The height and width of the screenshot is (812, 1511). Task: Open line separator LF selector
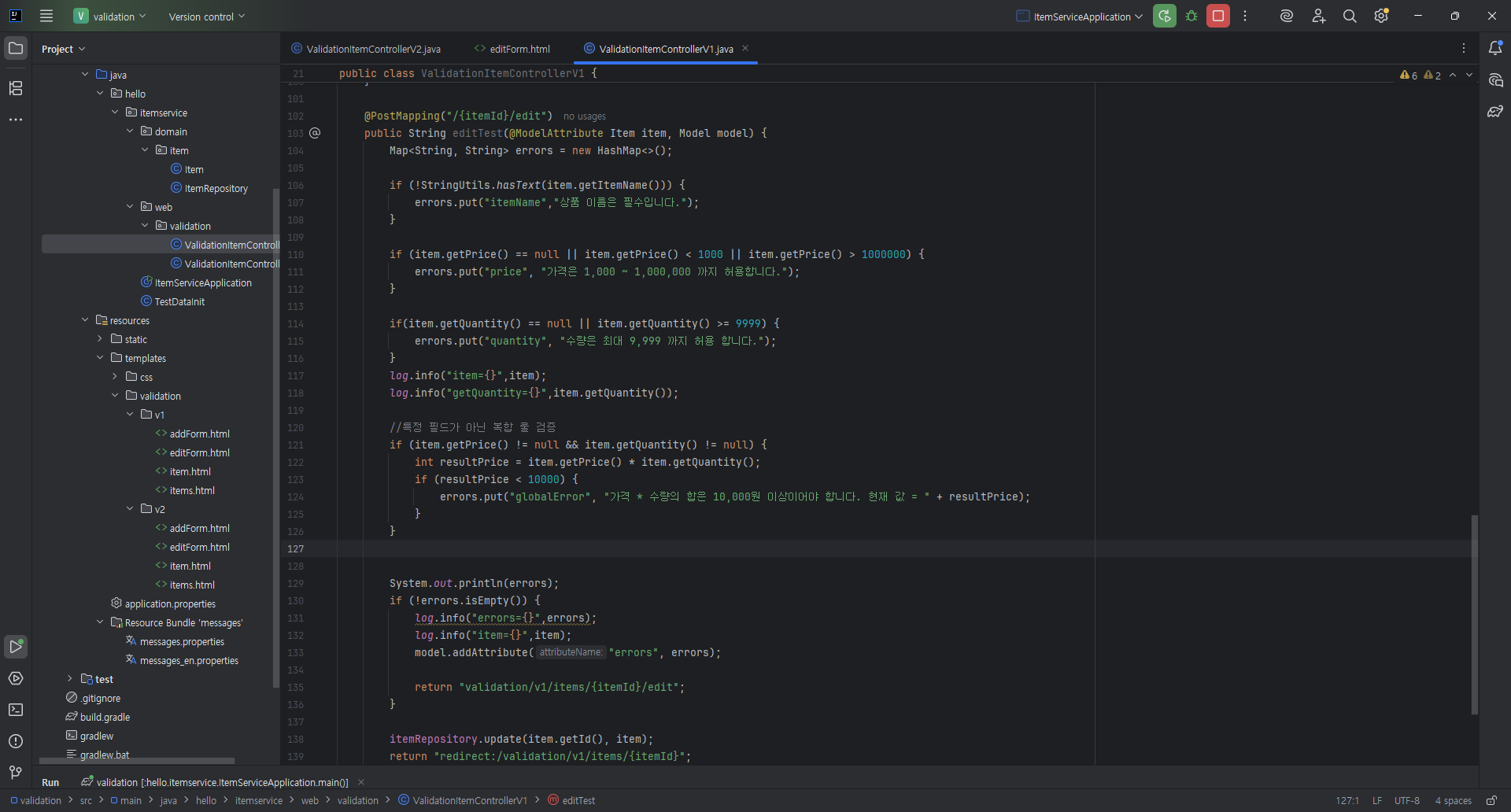click(1377, 800)
